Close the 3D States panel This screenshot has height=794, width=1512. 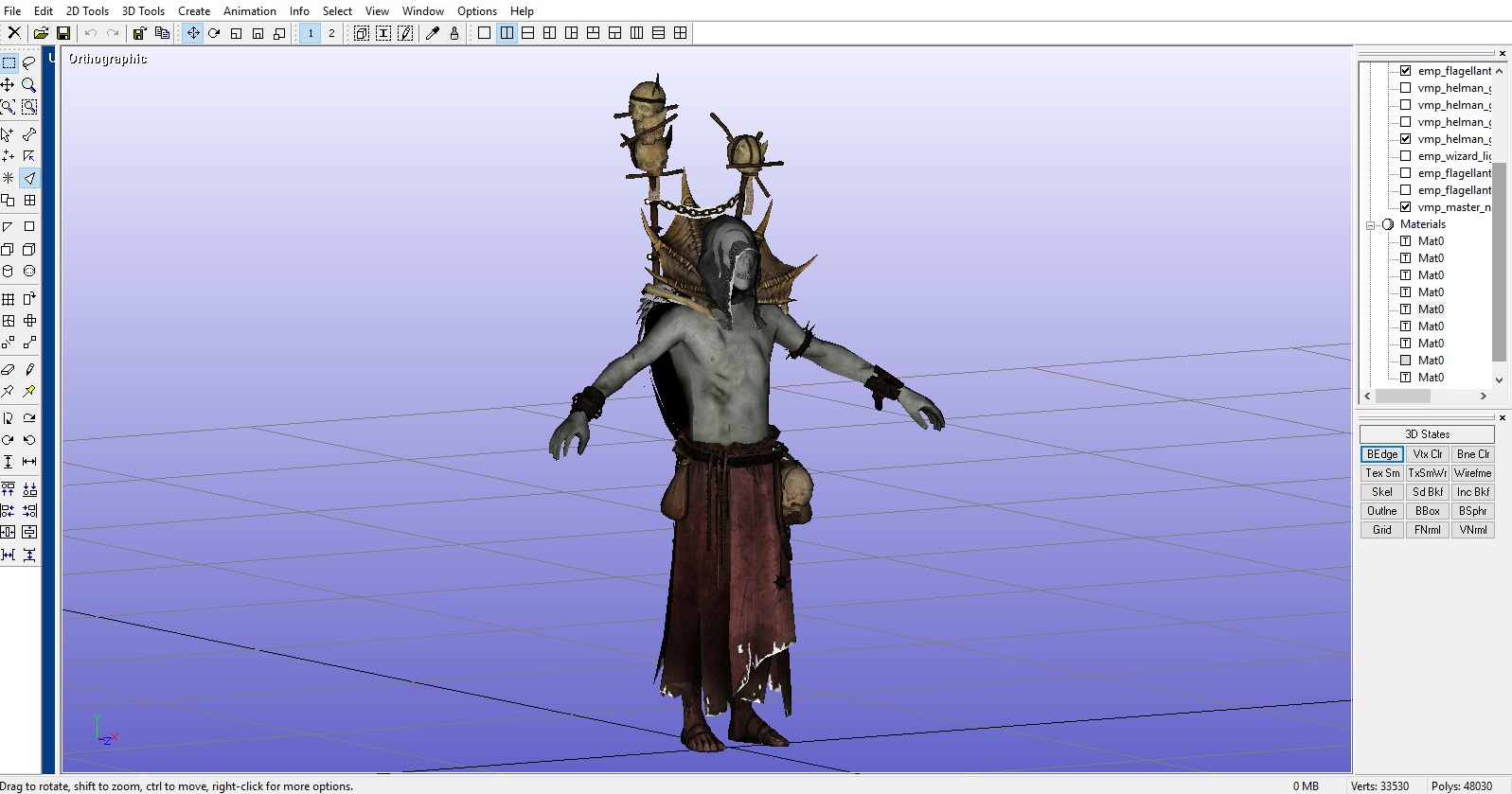[x=1503, y=417]
